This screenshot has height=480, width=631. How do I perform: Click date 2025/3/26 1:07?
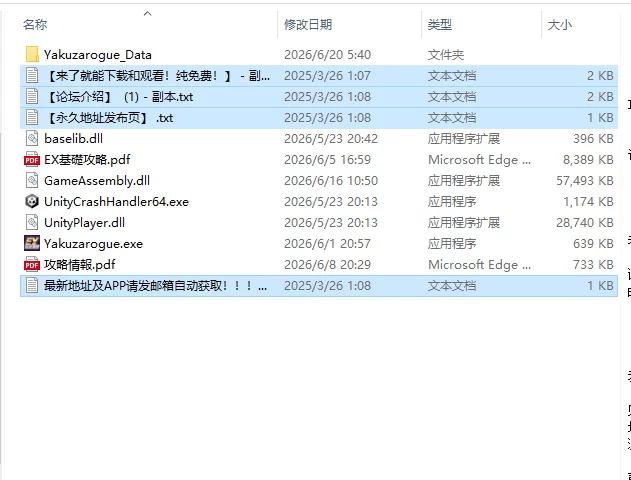[327, 75]
